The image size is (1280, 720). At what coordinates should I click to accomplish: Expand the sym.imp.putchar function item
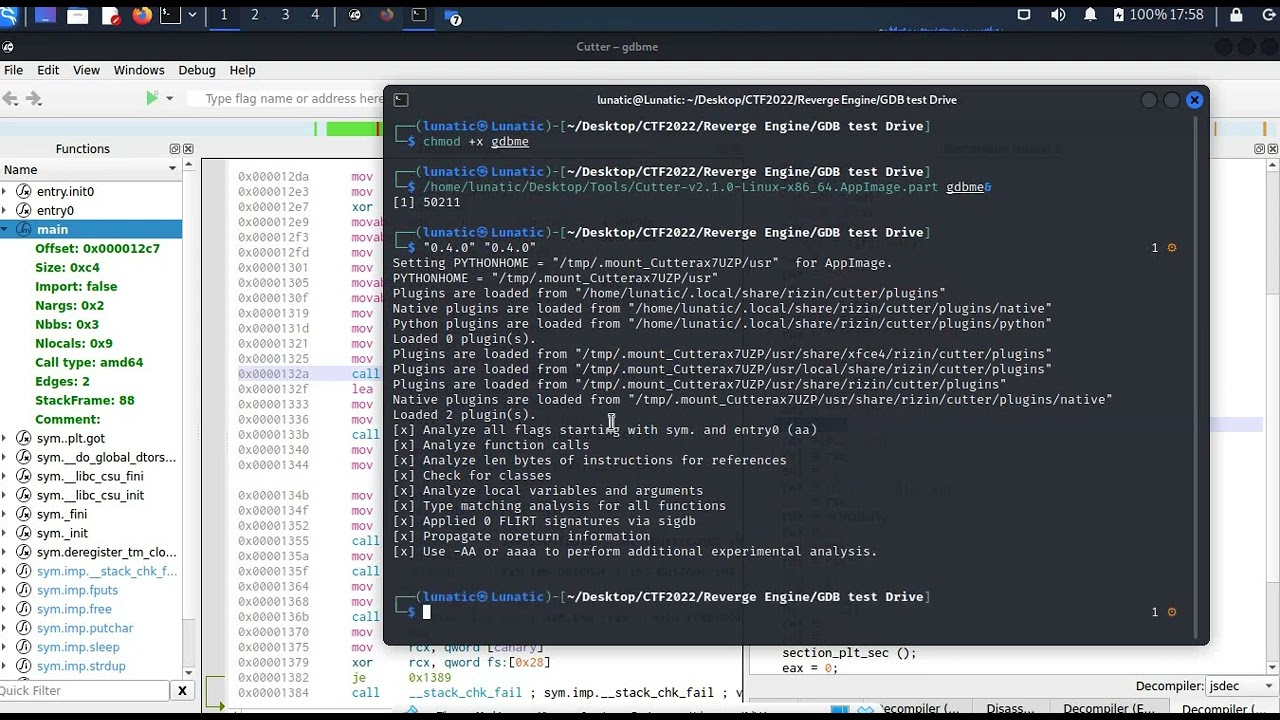point(6,628)
